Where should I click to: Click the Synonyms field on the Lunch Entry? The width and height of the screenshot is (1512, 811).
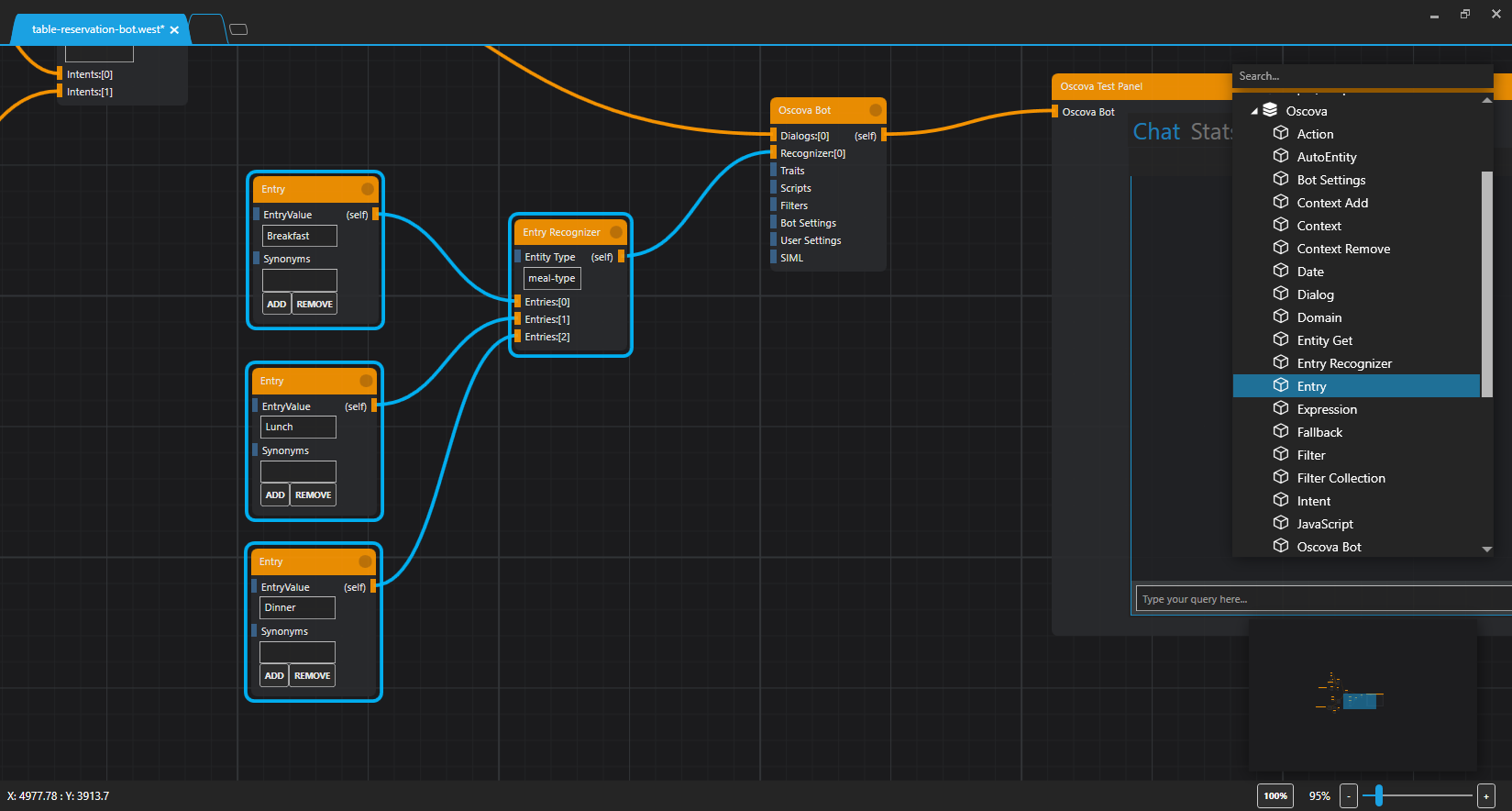[x=298, y=472]
